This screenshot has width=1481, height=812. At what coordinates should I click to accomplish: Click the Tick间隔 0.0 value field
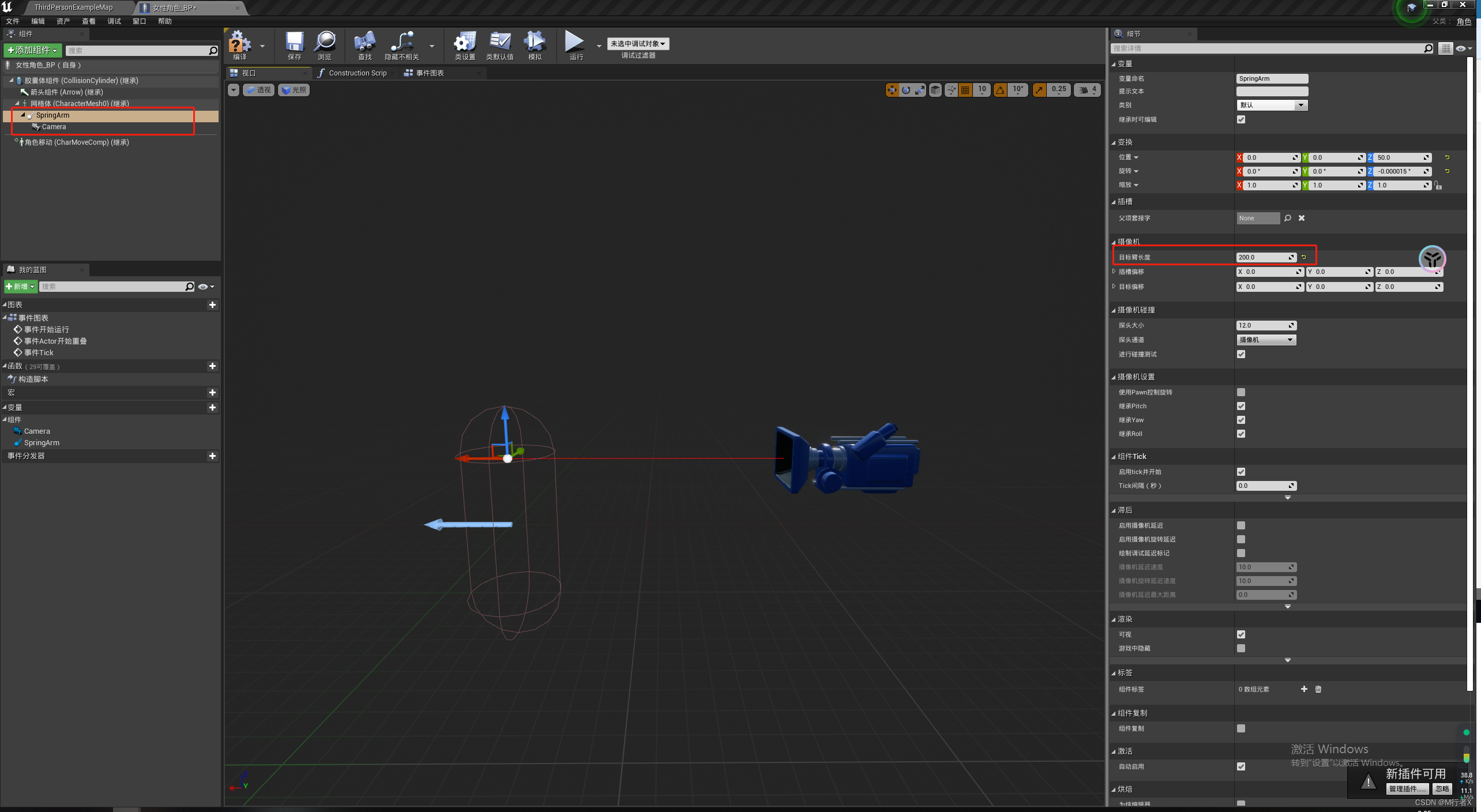click(1266, 486)
